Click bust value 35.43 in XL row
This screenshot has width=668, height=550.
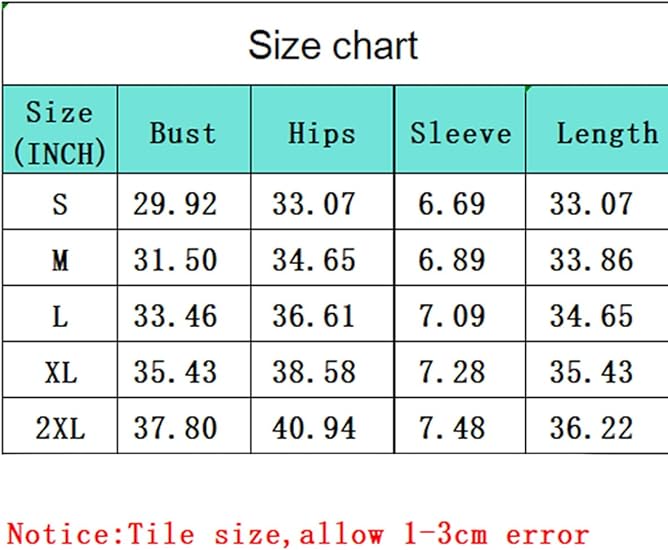click(x=175, y=372)
